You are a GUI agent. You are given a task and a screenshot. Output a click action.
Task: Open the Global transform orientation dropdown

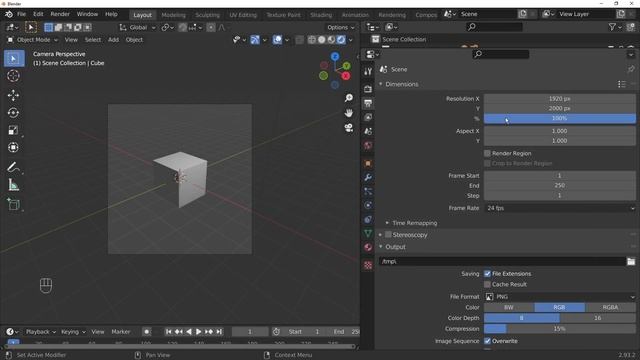pos(138,27)
